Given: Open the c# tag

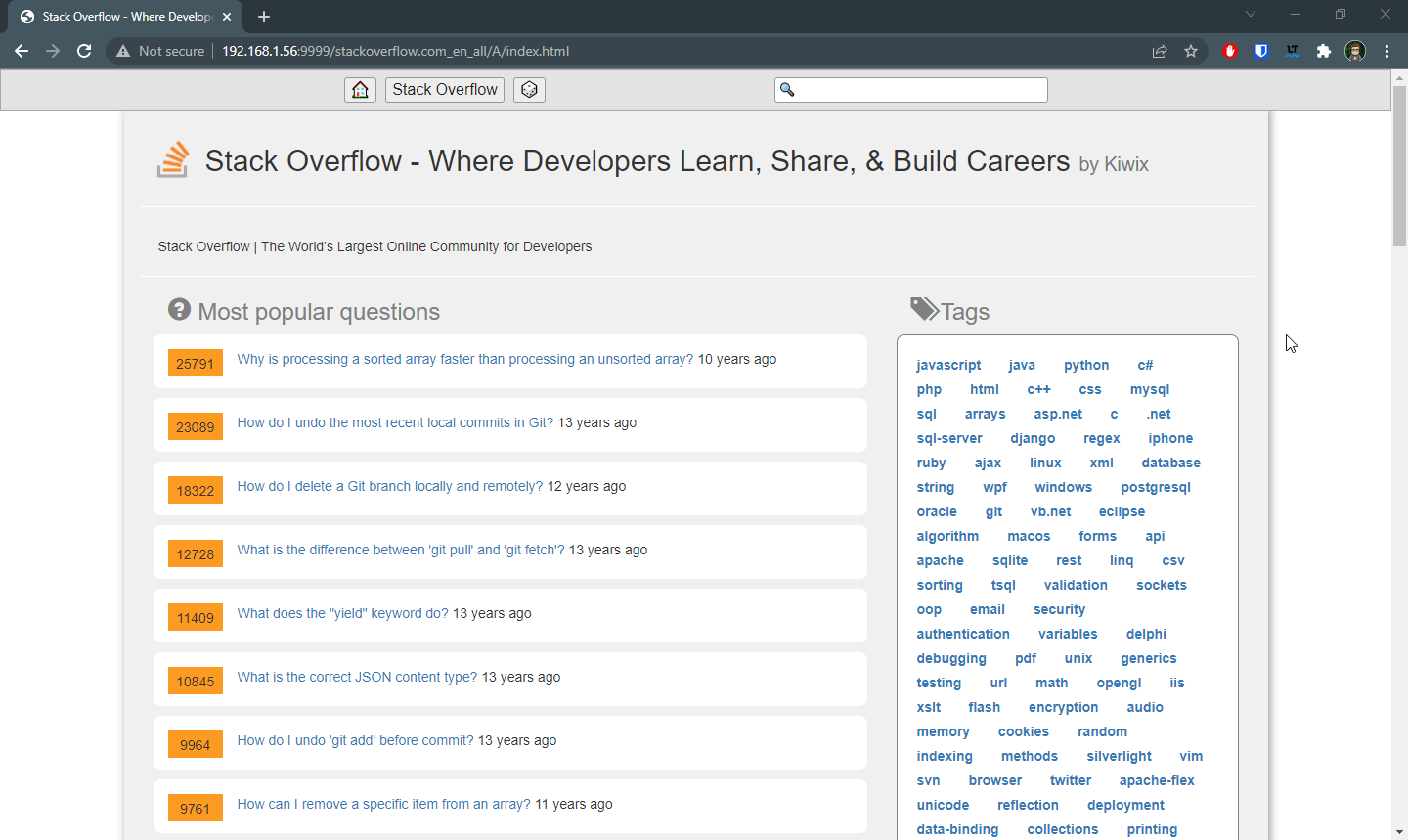Looking at the screenshot, I should 1145,365.
